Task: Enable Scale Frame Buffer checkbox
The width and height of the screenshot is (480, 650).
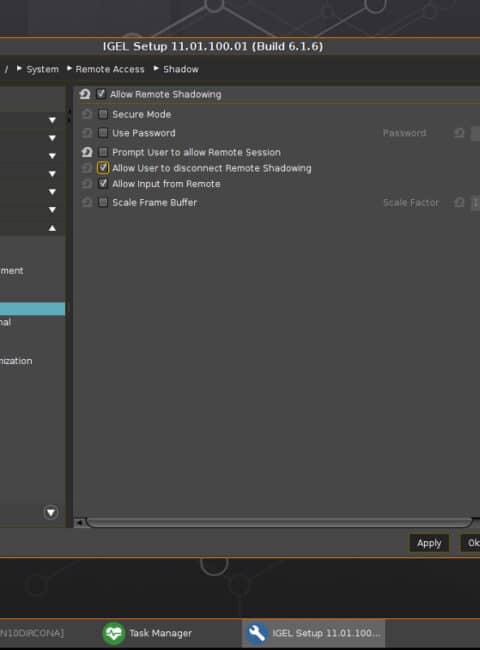Action: coord(103,202)
